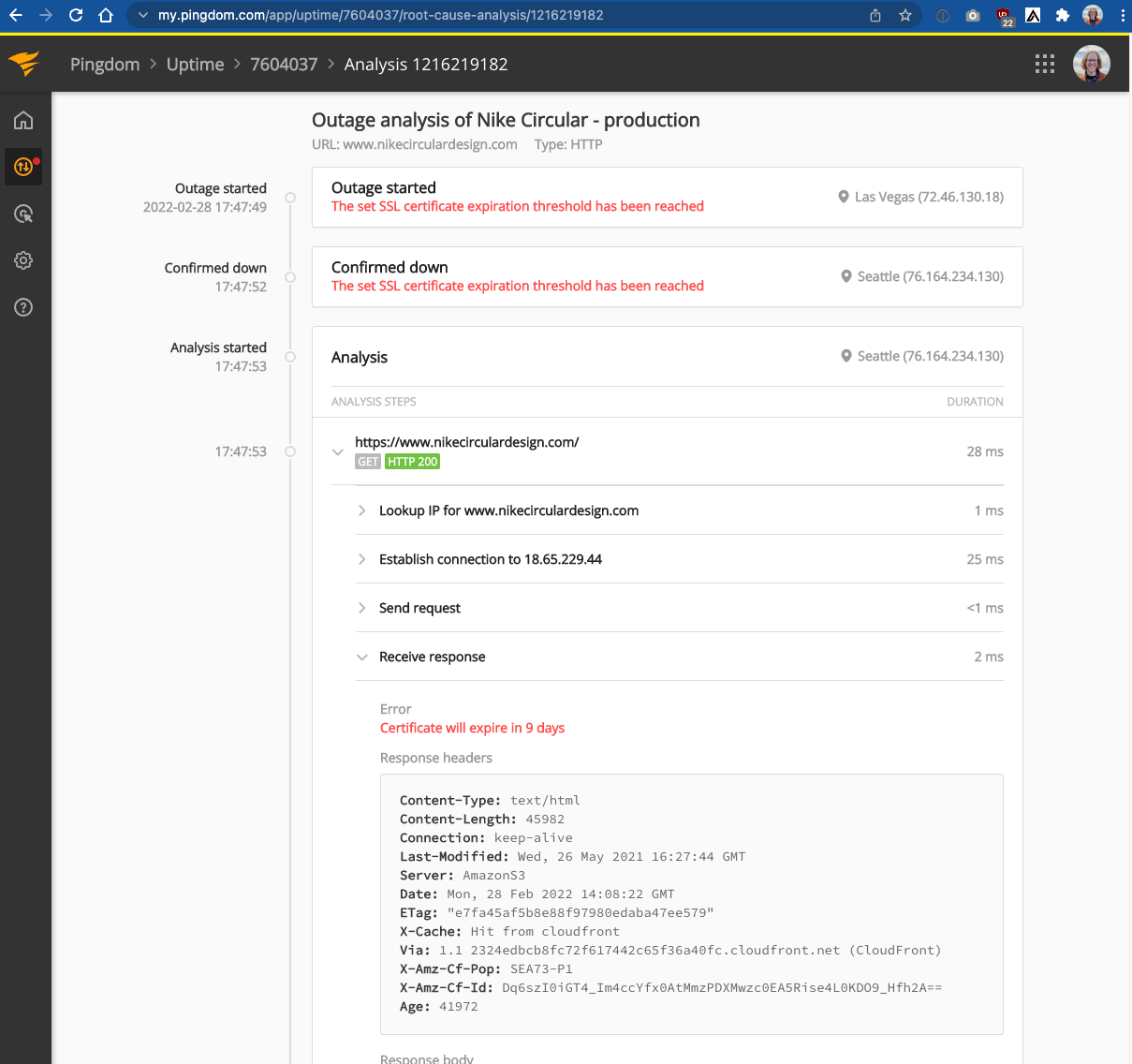This screenshot has height=1064, width=1132.
Task: Open the address bar site-info dropdown chevron
Action: (x=143, y=15)
